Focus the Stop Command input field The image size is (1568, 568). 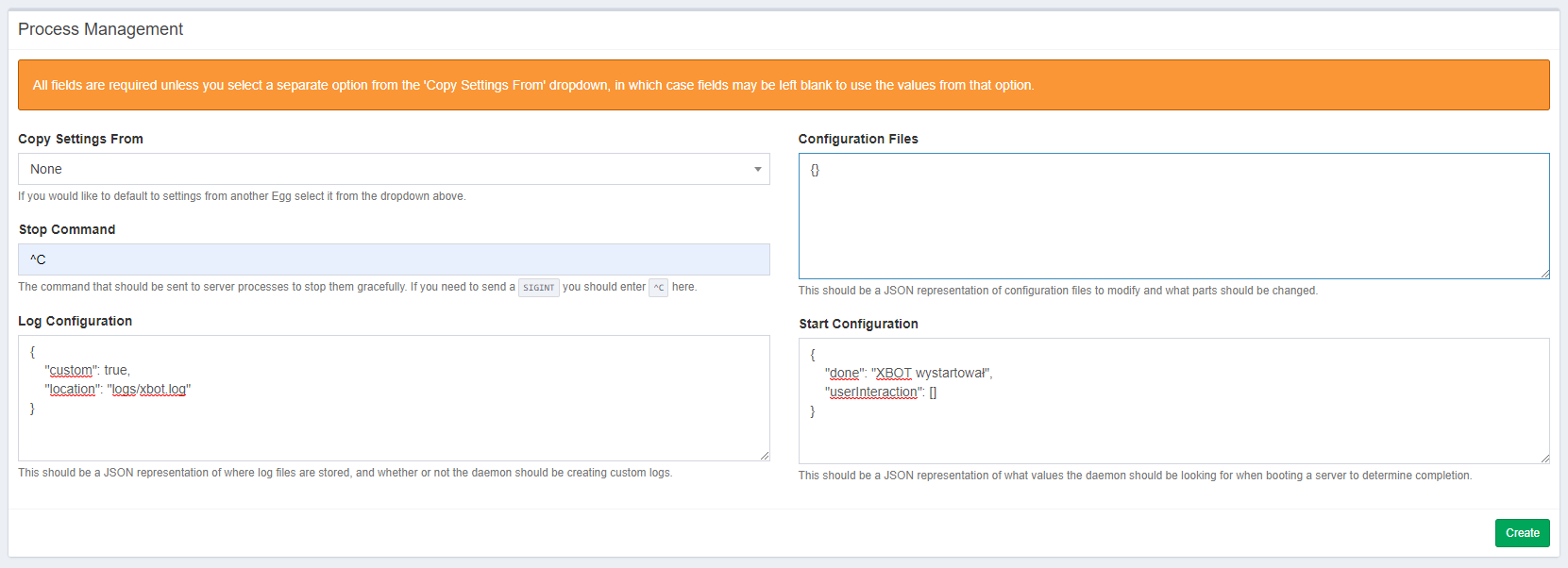393,259
